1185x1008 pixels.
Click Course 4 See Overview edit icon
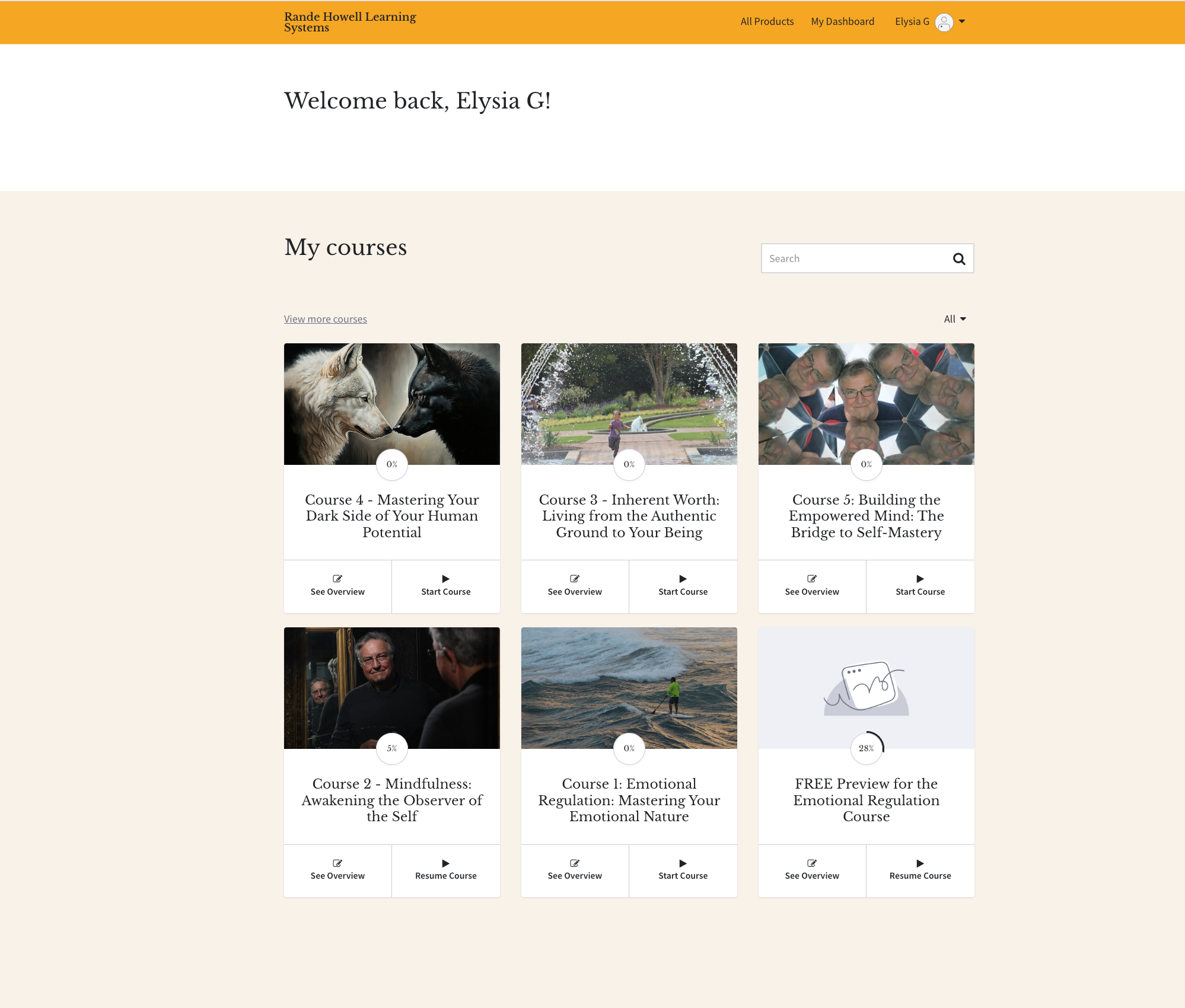coord(337,579)
